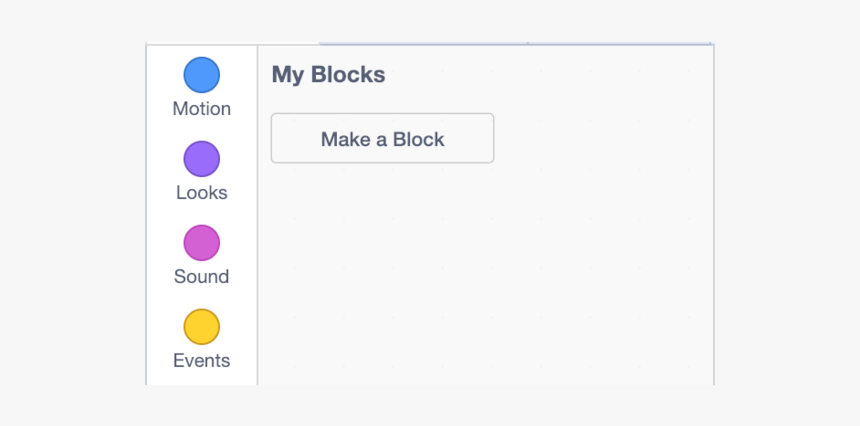Pick the purple color dot above Looks
This screenshot has width=860, height=426.
click(201, 159)
